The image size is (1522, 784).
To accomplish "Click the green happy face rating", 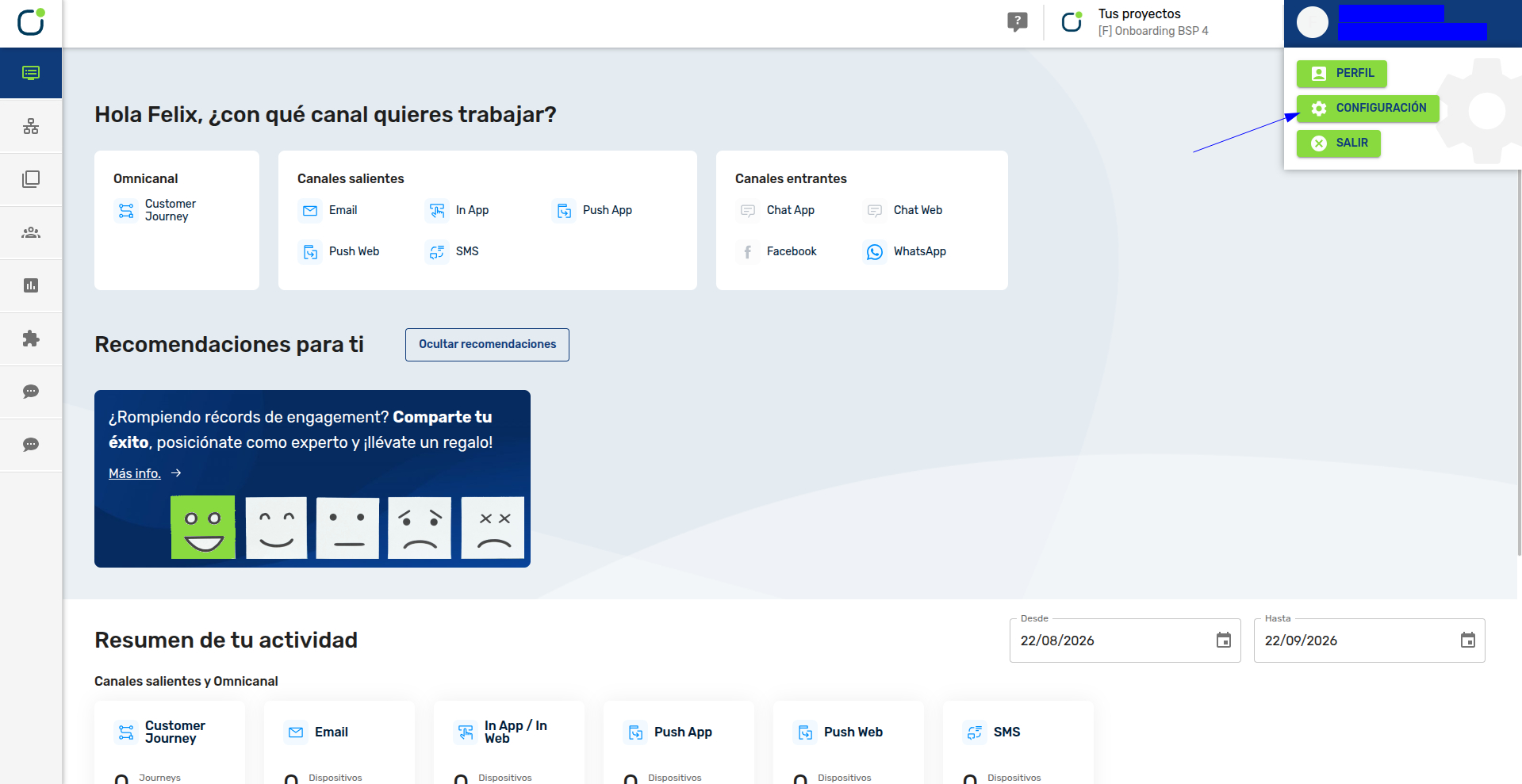I will [x=203, y=527].
